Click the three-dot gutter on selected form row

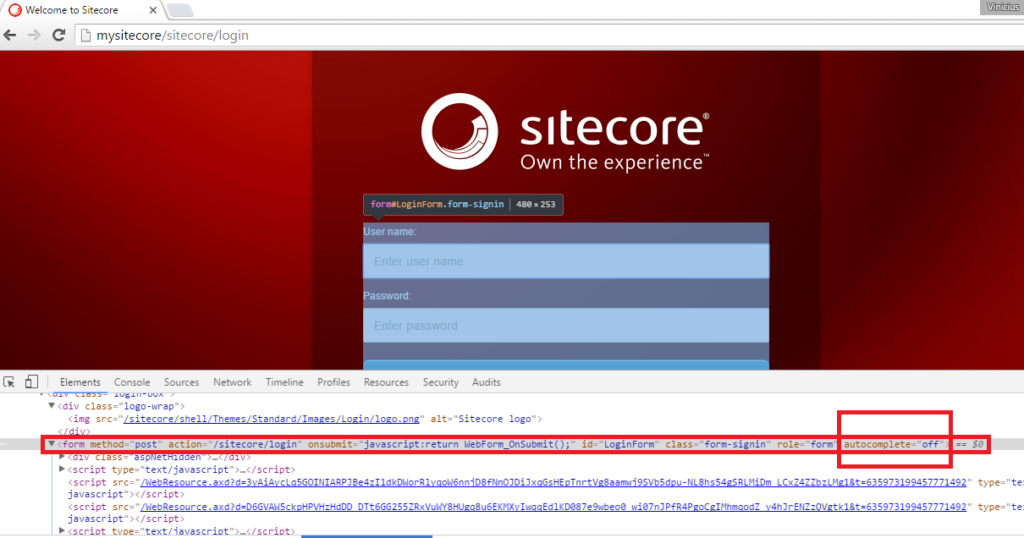coord(3,444)
